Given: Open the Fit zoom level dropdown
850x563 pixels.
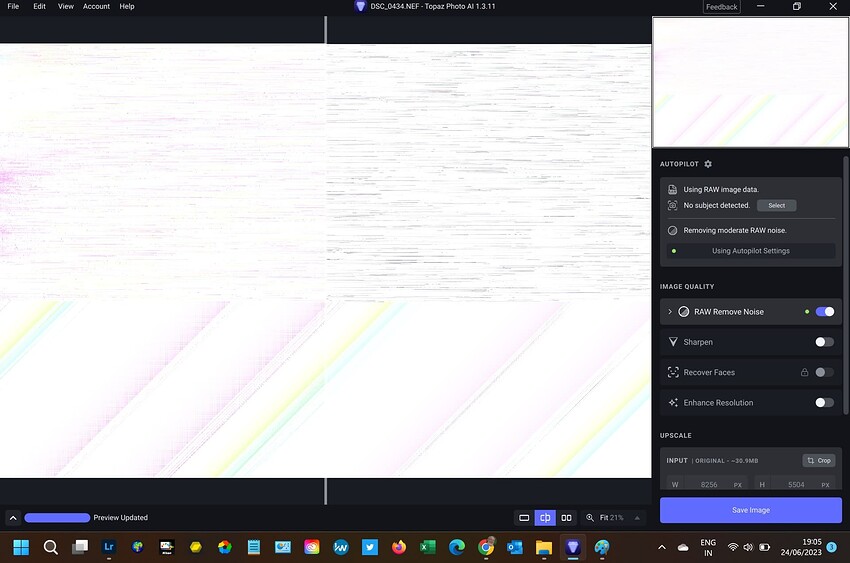Looking at the screenshot, I should coord(638,518).
